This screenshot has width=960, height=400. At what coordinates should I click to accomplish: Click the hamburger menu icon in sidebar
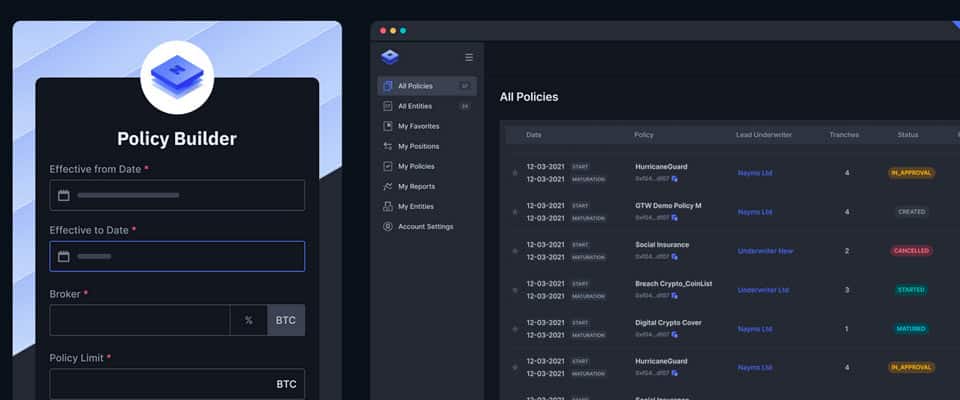(469, 57)
